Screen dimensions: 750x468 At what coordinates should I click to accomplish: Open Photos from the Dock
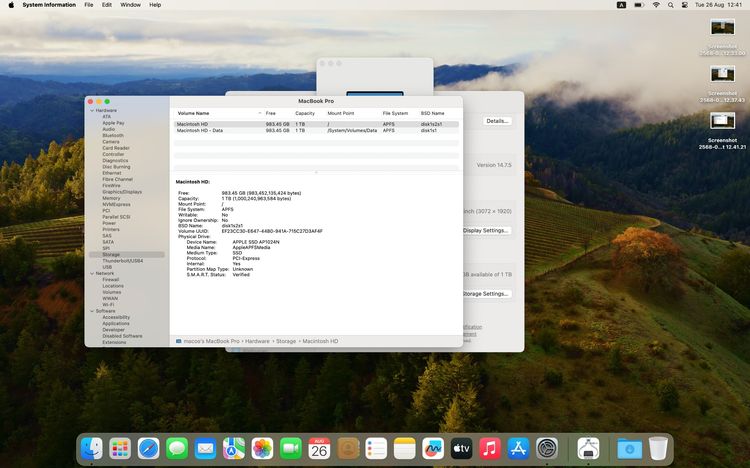262,449
